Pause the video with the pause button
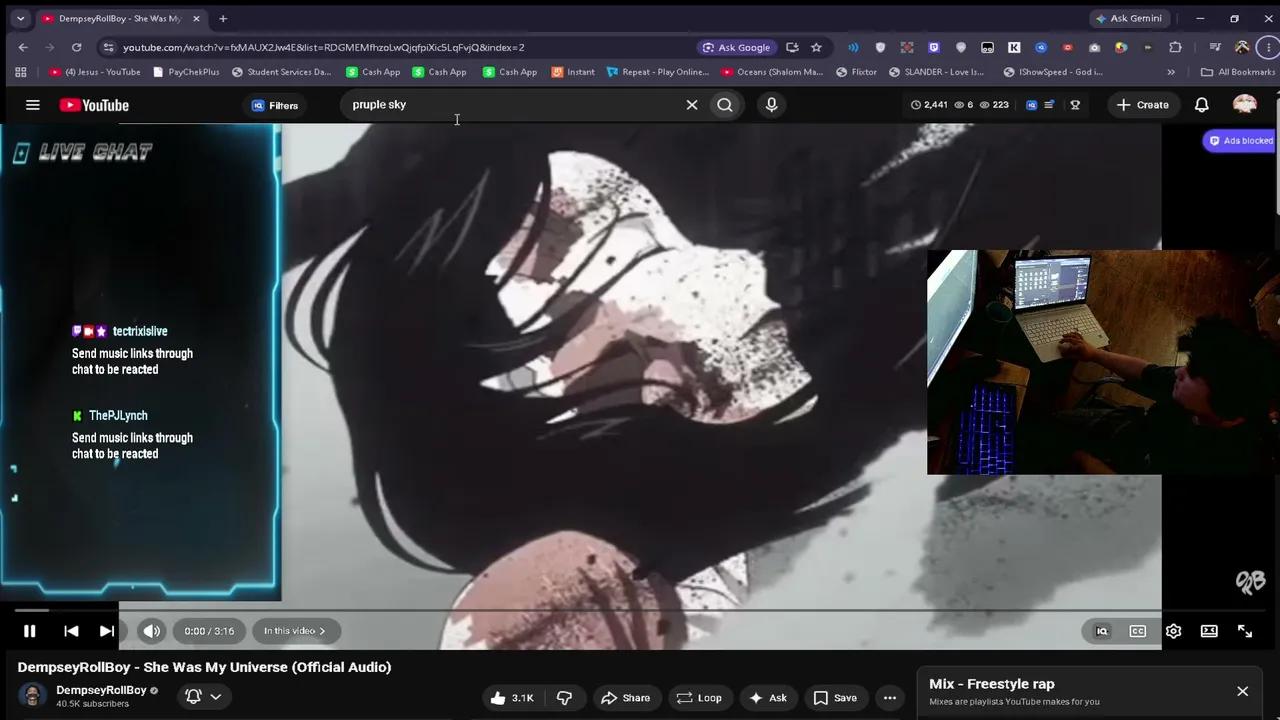The image size is (1280, 720). click(29, 631)
